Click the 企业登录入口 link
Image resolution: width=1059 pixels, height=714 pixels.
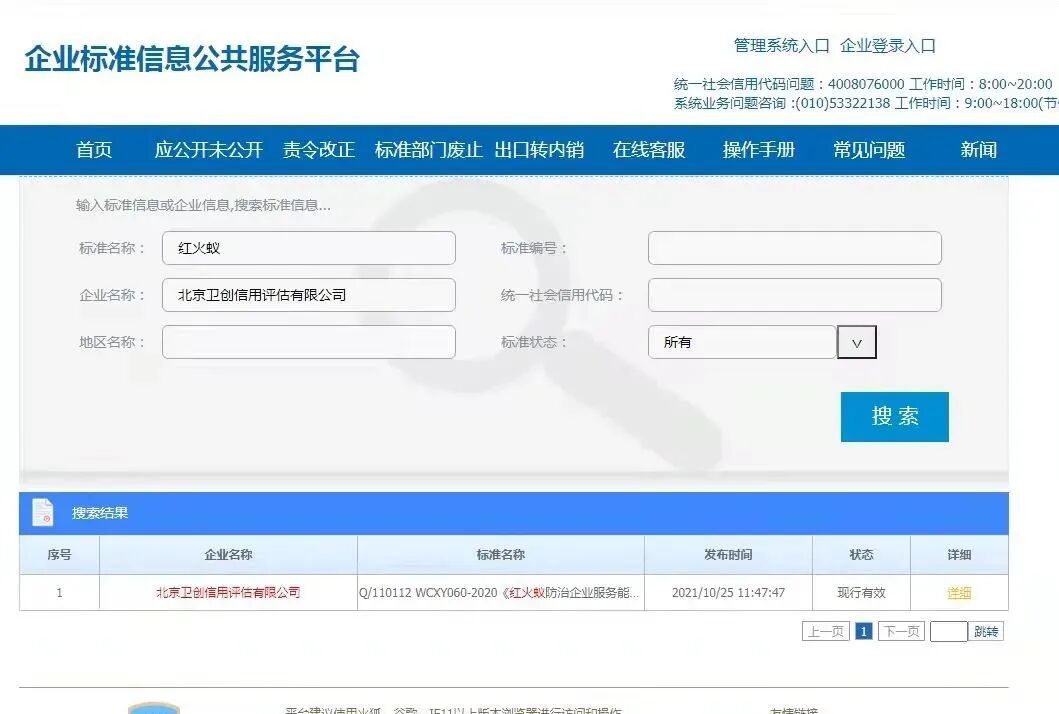click(887, 46)
